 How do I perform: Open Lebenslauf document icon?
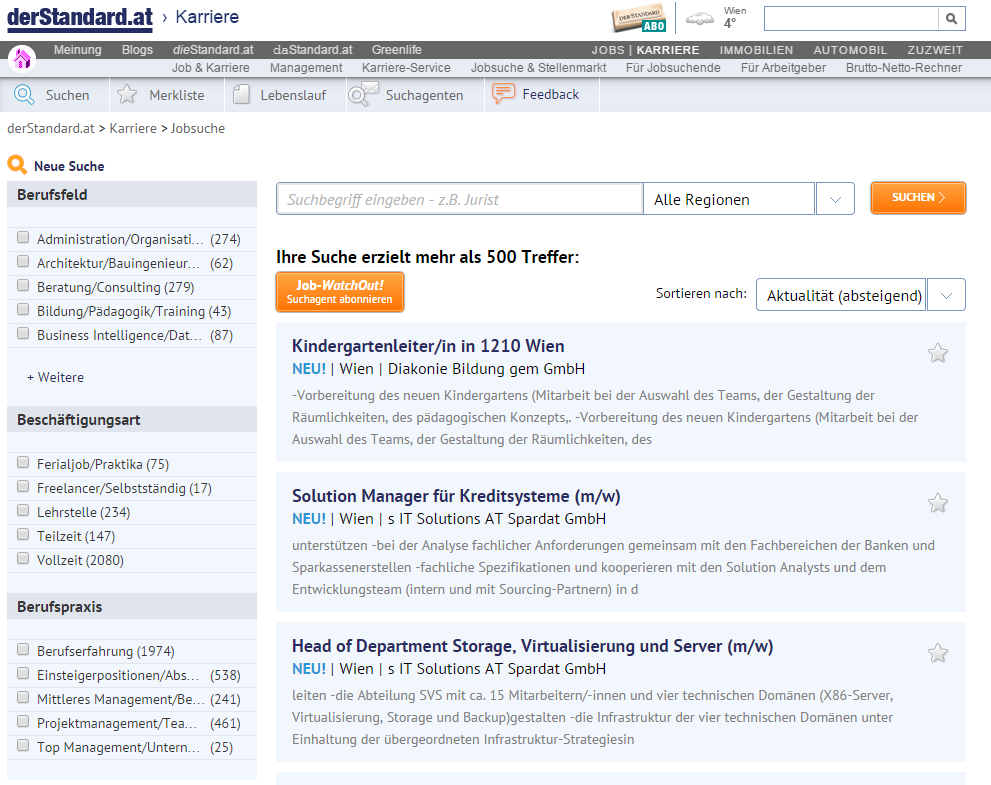click(x=241, y=95)
